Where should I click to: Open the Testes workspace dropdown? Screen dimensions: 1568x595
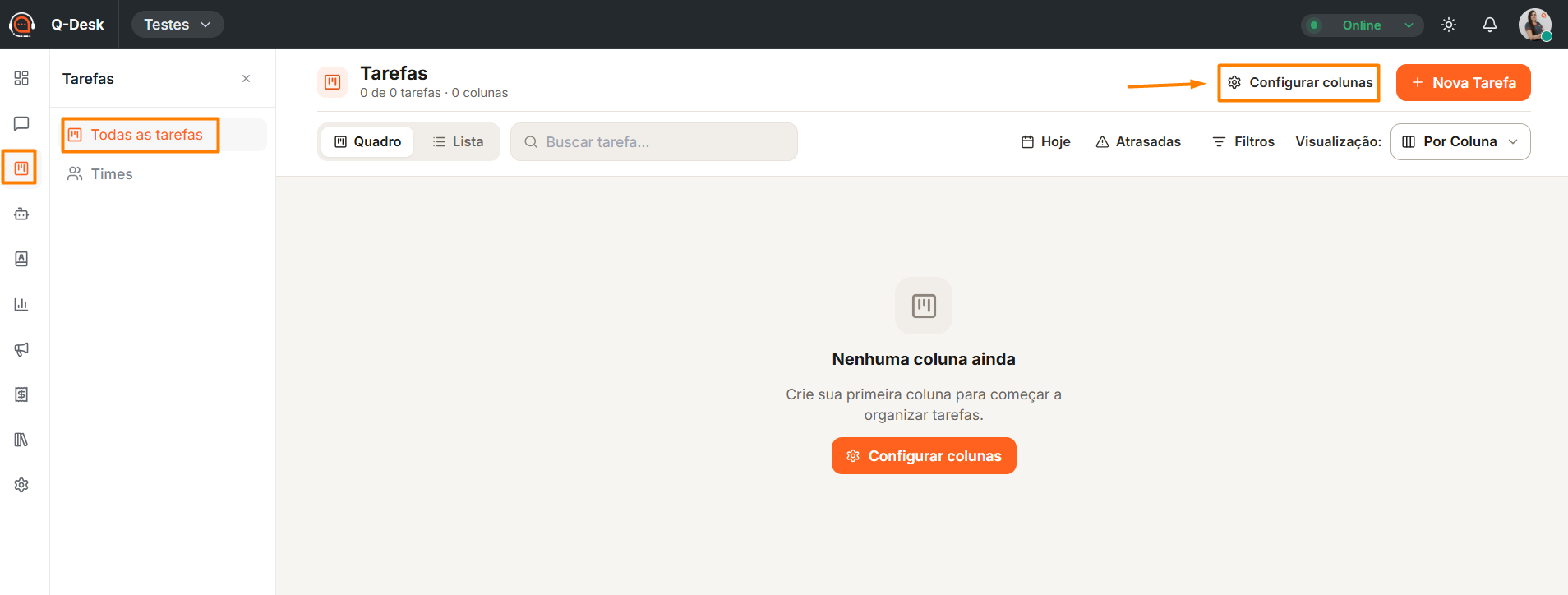(178, 25)
